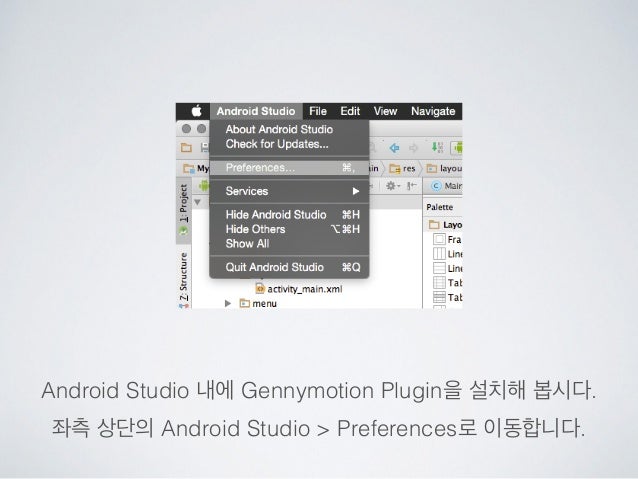
Task: Click the hide panel icon beside gear
Action: [412, 186]
